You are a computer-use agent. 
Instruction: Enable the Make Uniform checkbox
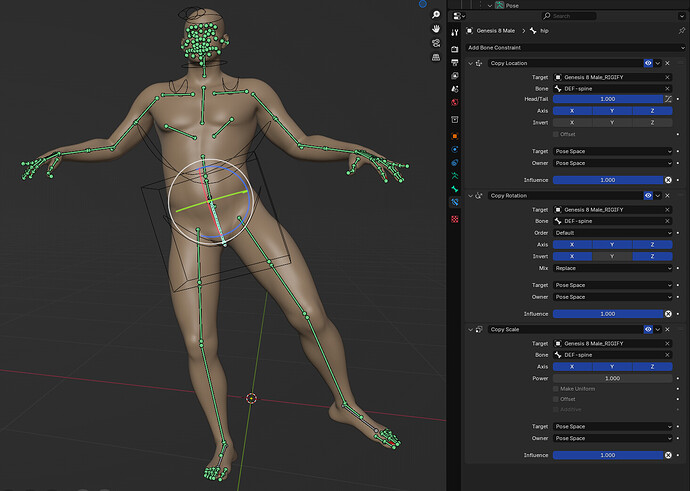click(556, 389)
